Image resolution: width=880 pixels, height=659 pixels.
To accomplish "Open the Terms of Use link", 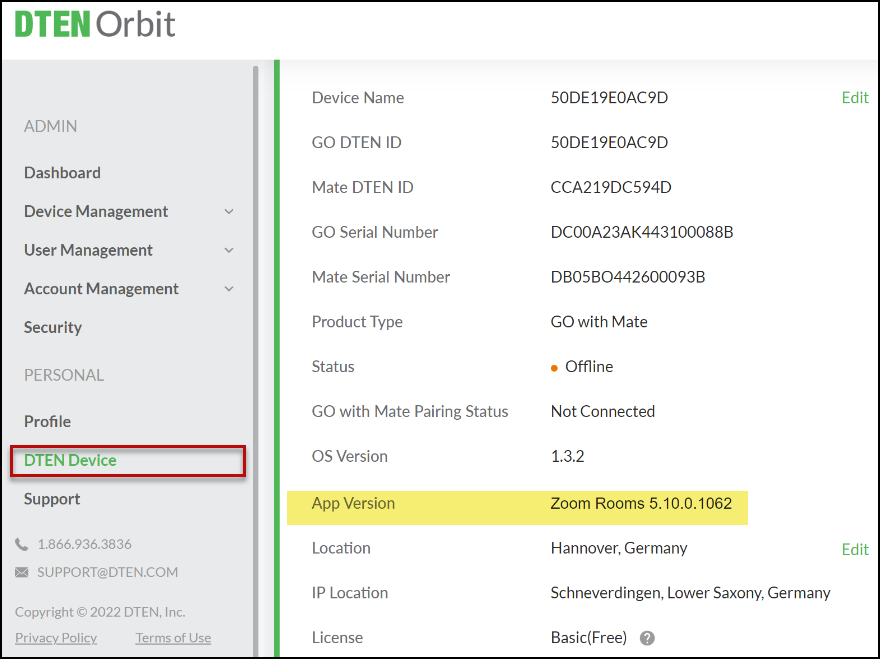I will (173, 638).
